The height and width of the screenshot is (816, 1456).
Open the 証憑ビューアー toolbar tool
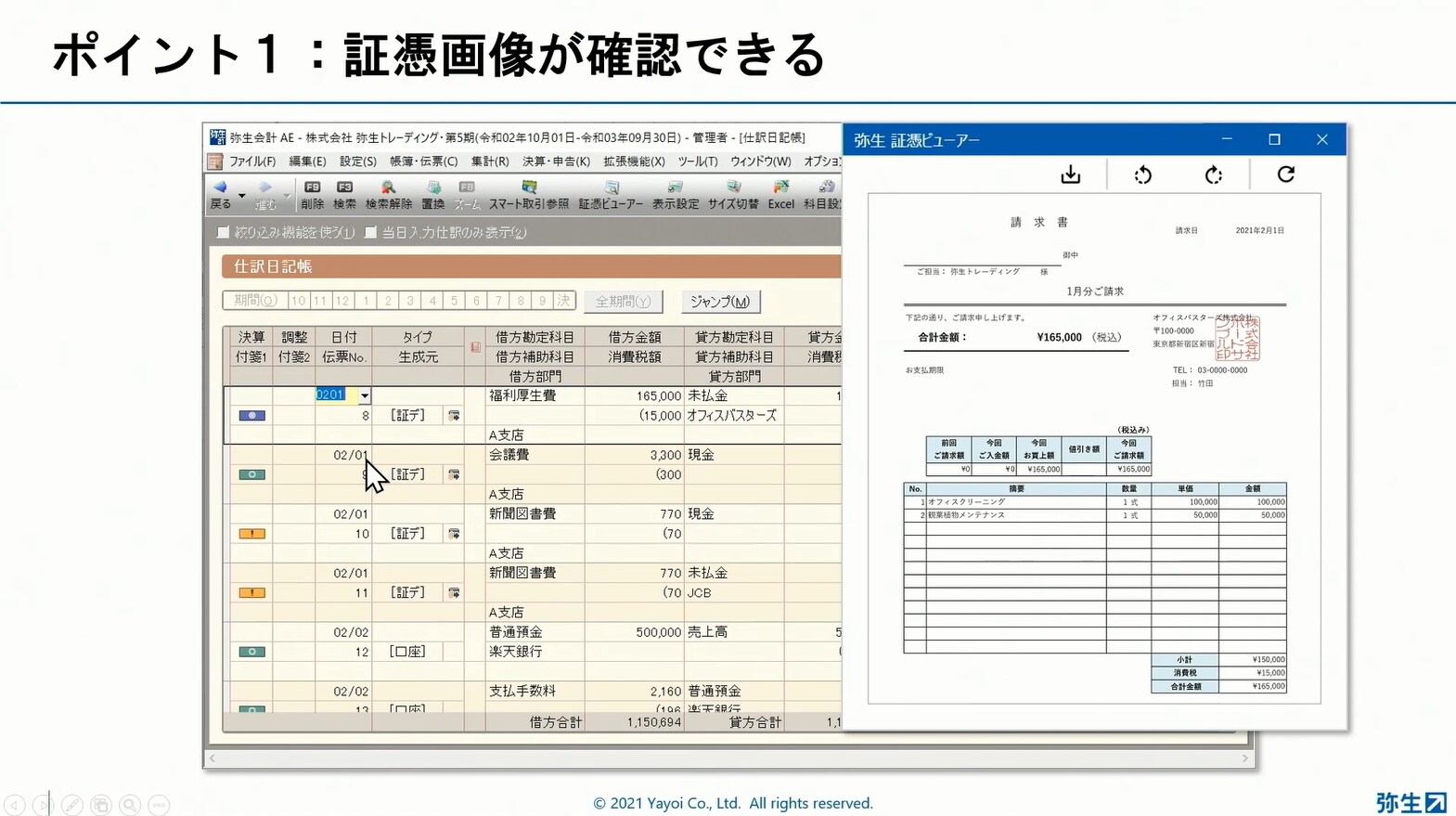click(x=611, y=194)
